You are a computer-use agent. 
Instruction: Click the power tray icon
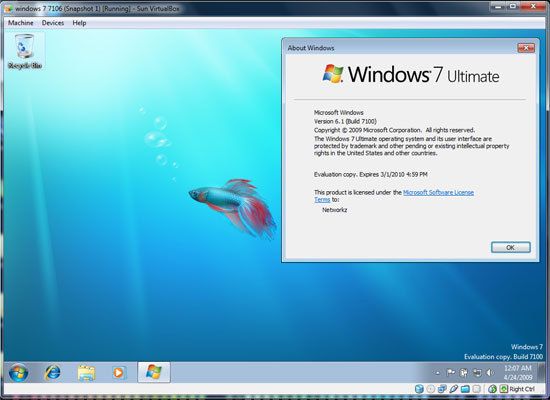click(463, 373)
